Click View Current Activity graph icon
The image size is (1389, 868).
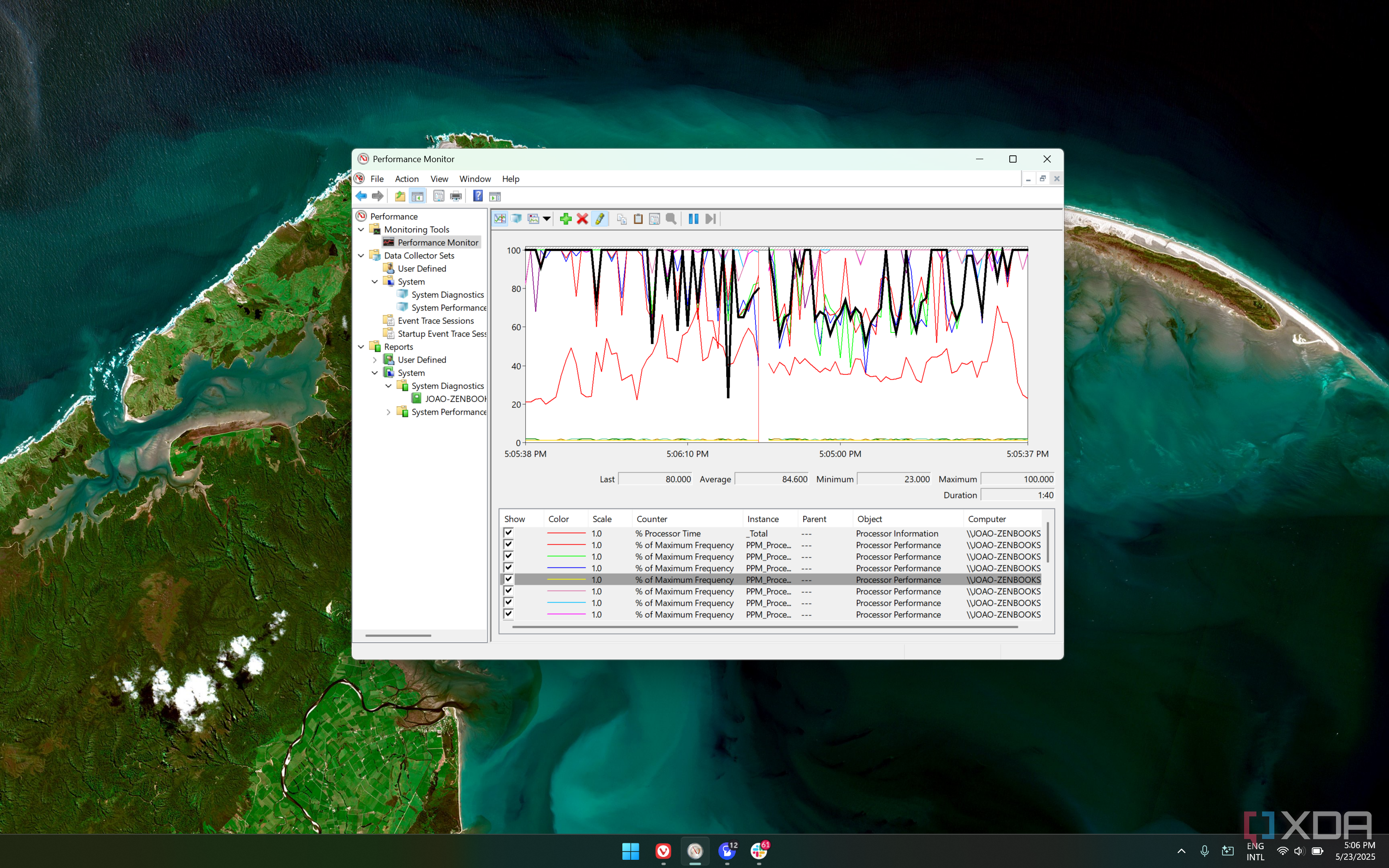pos(500,219)
